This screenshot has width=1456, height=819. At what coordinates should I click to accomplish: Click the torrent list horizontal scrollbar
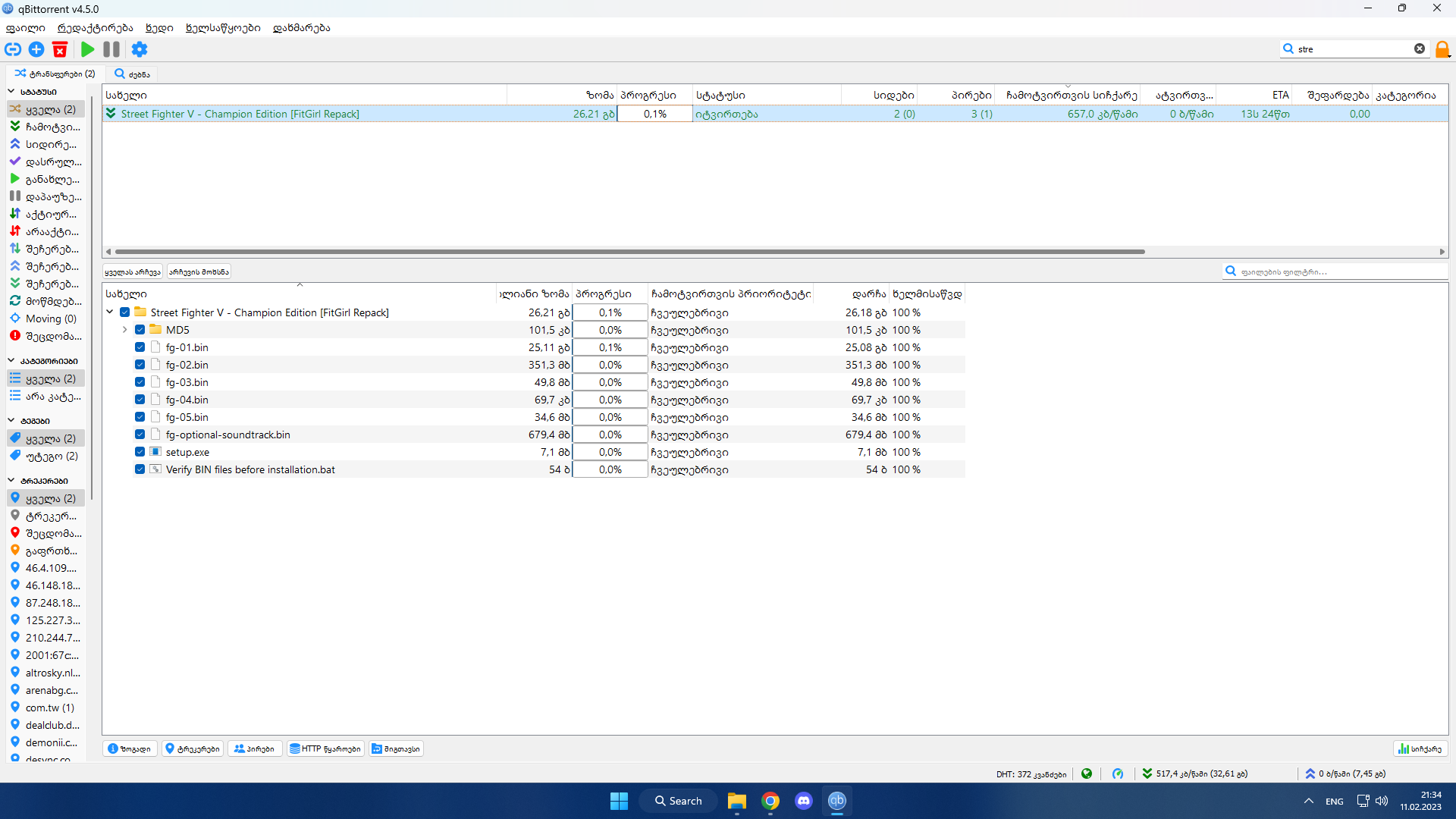pyautogui.click(x=629, y=252)
